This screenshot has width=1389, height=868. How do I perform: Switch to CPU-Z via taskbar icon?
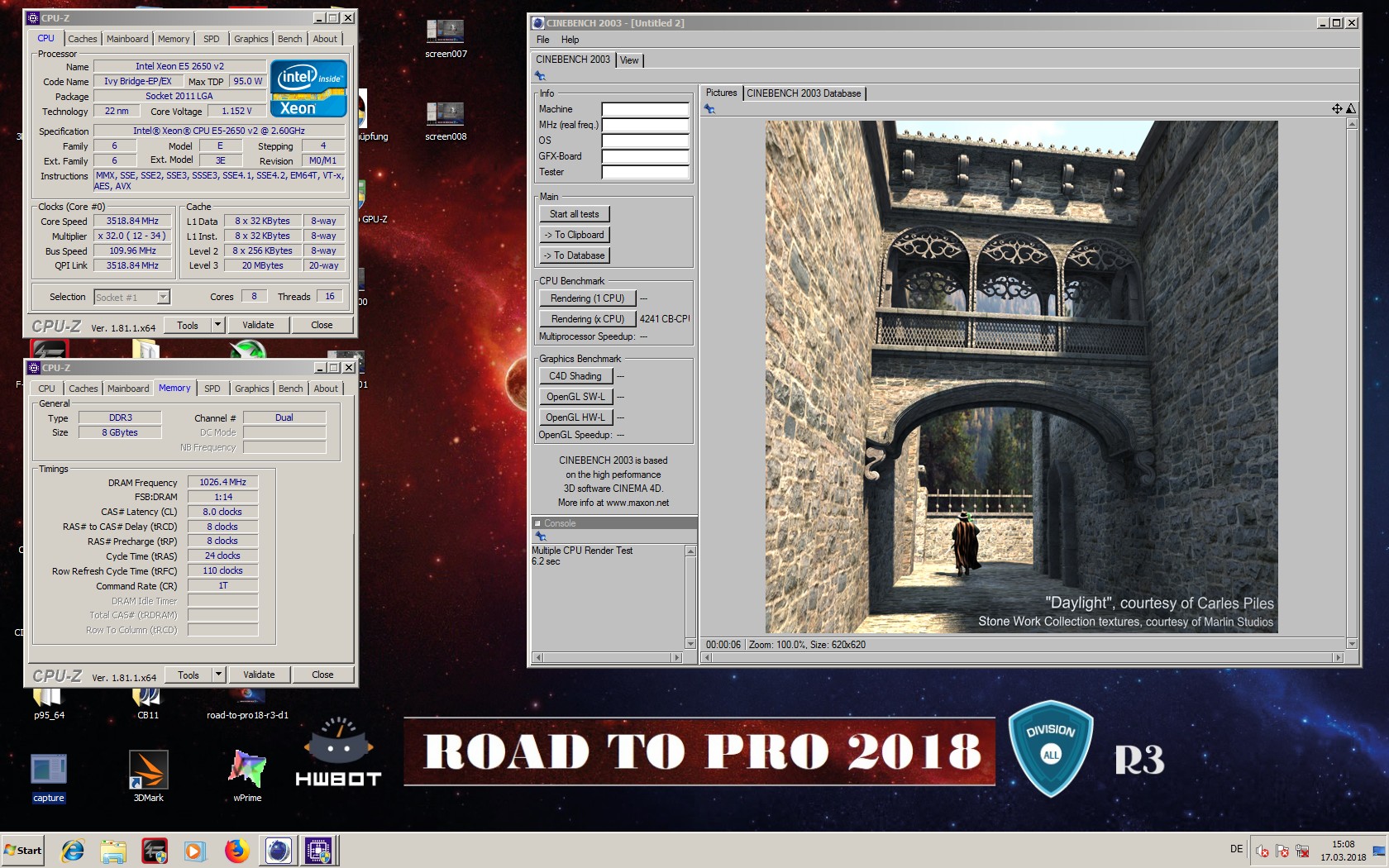pos(318,850)
